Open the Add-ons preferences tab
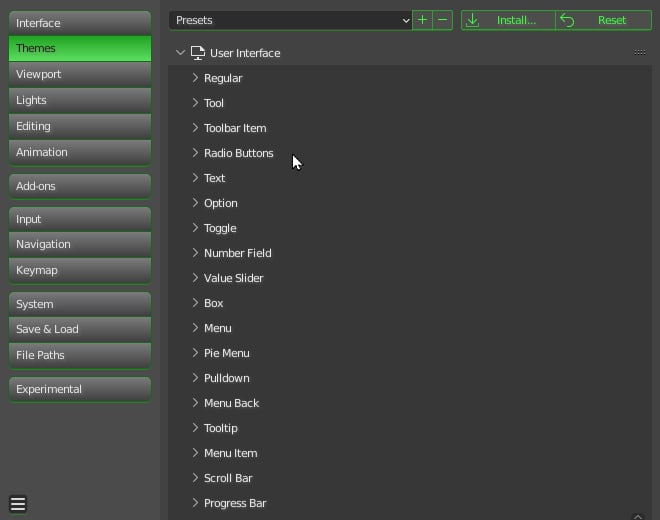The image size is (660, 520). click(x=80, y=186)
